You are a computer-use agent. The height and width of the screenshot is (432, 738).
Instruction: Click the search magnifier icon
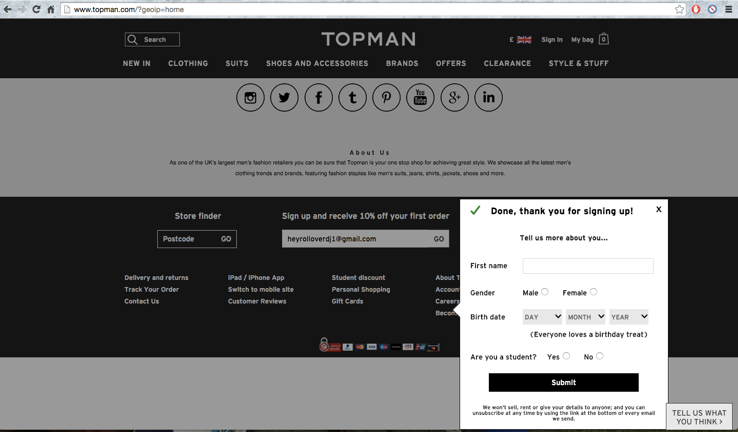point(133,40)
